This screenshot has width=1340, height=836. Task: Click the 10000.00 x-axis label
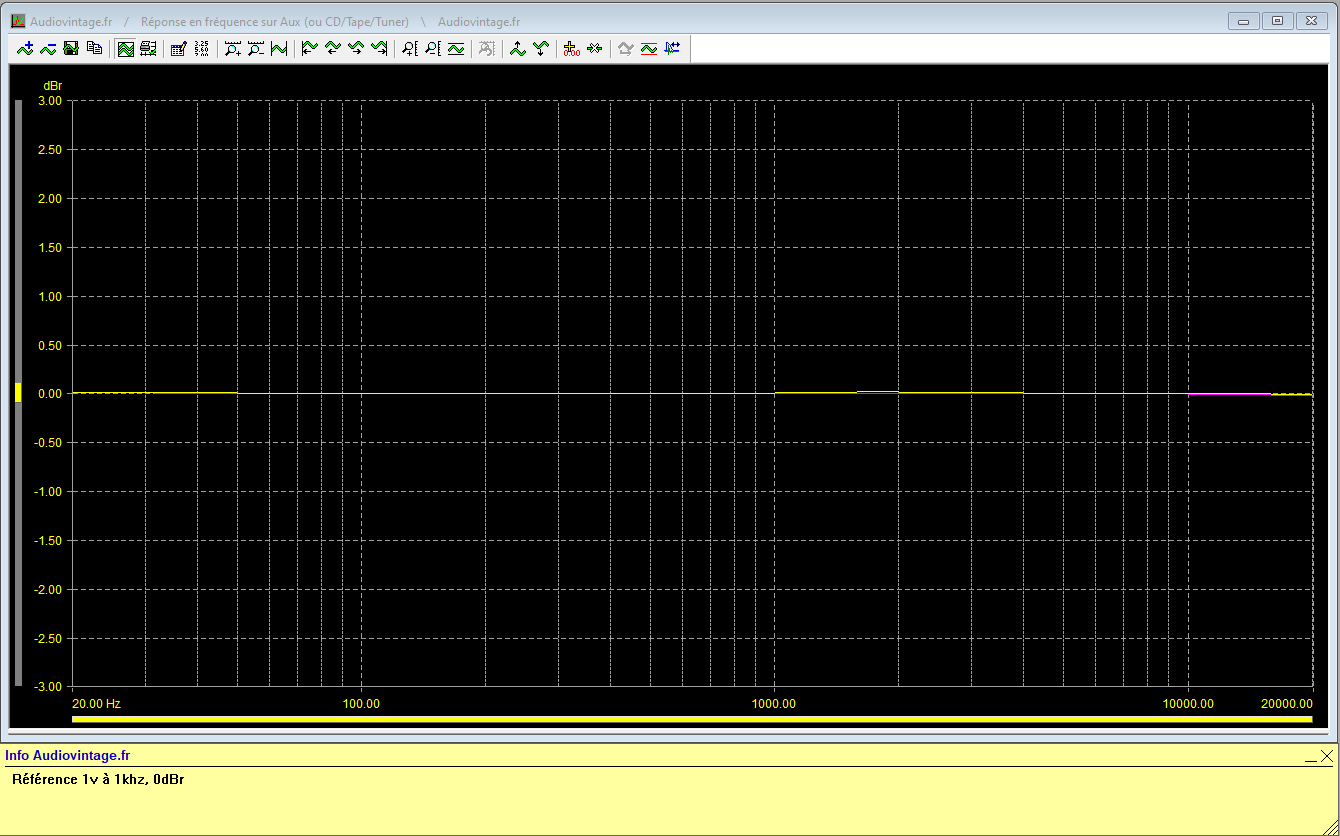pyautogui.click(x=1188, y=703)
